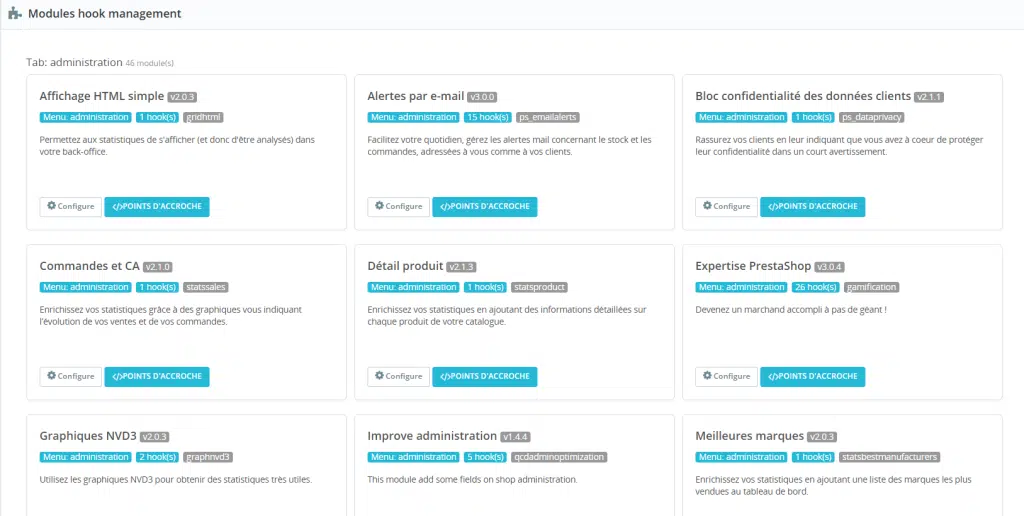Click the qcdadminoptimization tag on Improve administration
This screenshot has width=1024, height=516.
pos(560,457)
